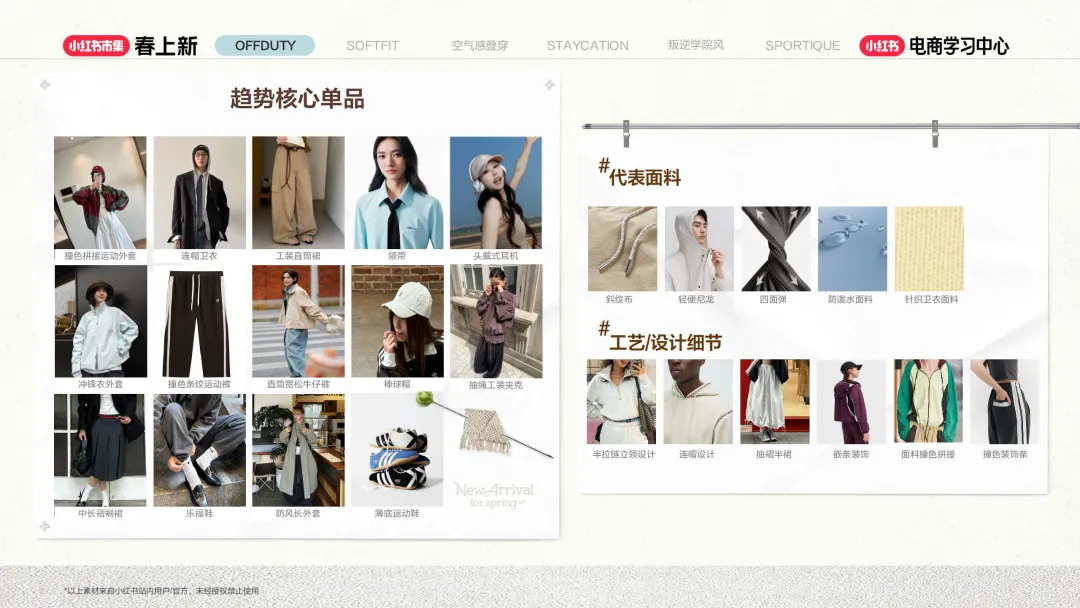1080x608 pixels.
Task: Select the 棒球帽 photo
Action: [x=397, y=321]
